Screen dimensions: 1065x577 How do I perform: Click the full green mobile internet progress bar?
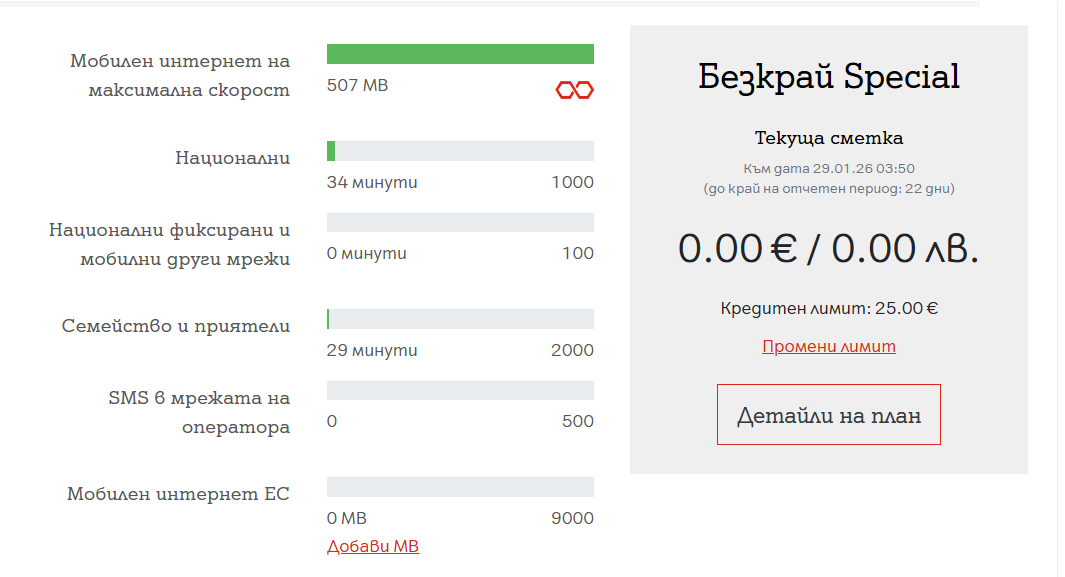tap(460, 54)
